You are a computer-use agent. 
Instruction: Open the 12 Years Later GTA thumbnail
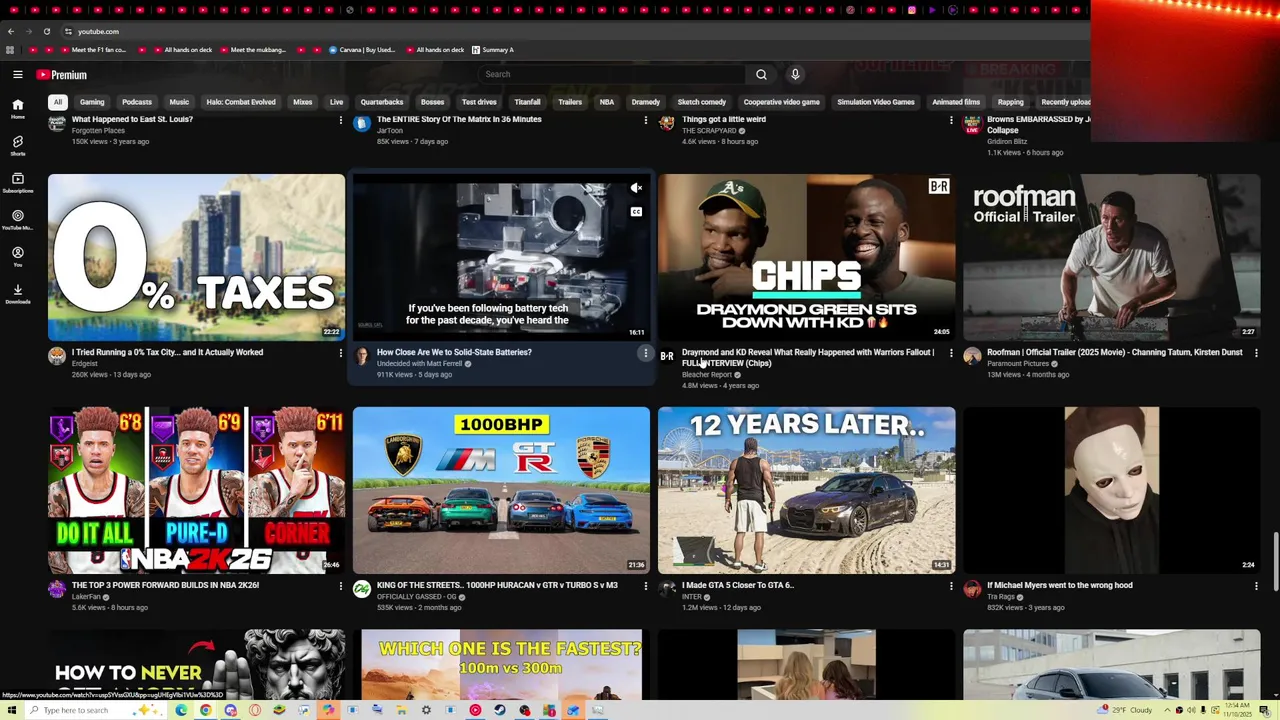pyautogui.click(x=807, y=490)
